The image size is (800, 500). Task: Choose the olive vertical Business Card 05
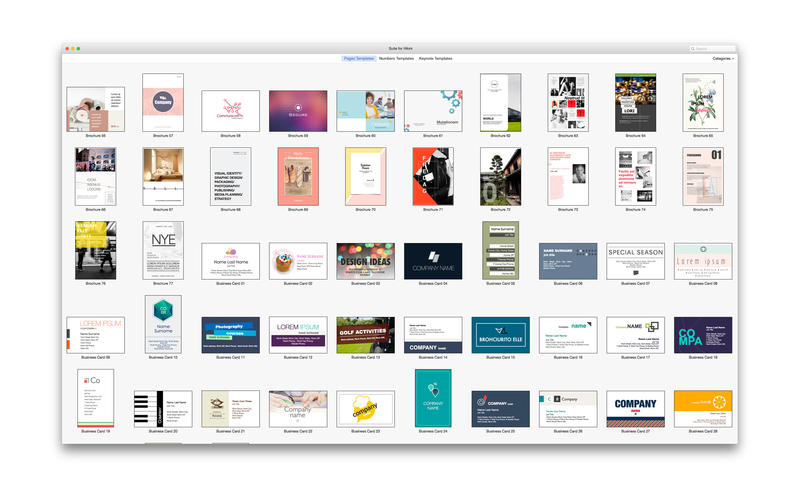coord(501,250)
